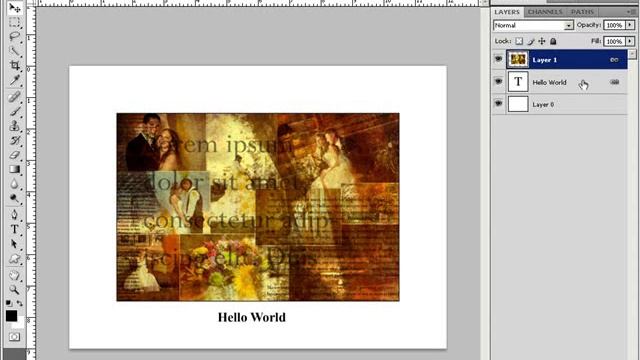Open the Opacity slider arrow

click(x=630, y=25)
